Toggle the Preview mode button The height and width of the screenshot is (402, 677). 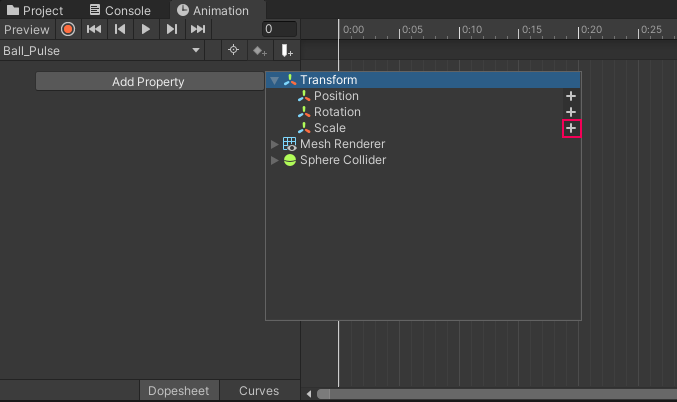tap(26, 29)
